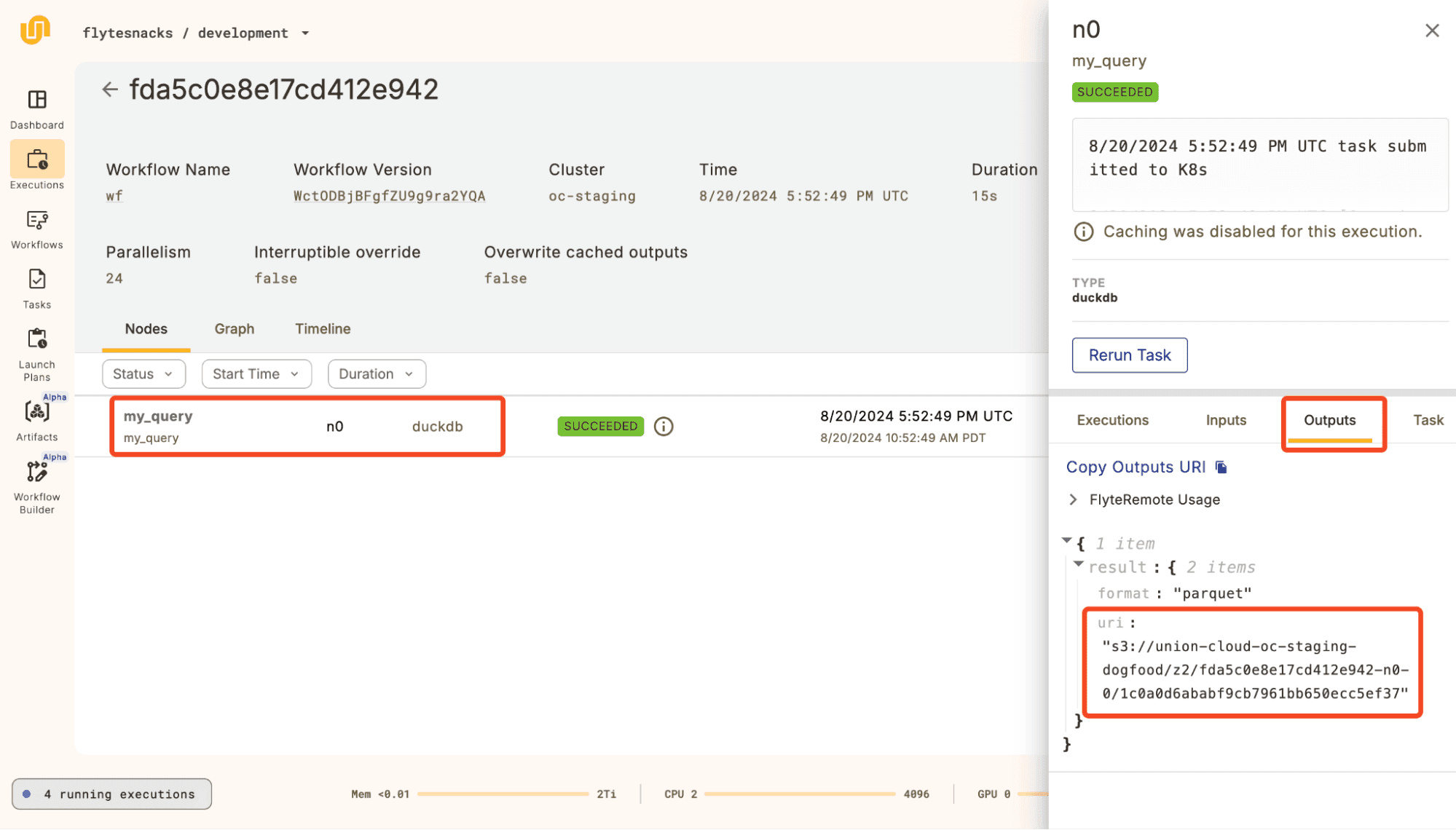Open the Duration filter dropdown
Screen dimensions: 1456x830
[x=377, y=374]
